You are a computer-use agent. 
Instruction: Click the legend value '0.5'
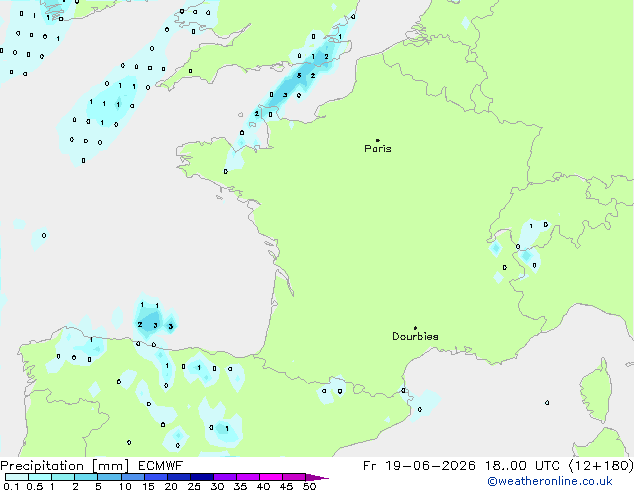coord(35,486)
